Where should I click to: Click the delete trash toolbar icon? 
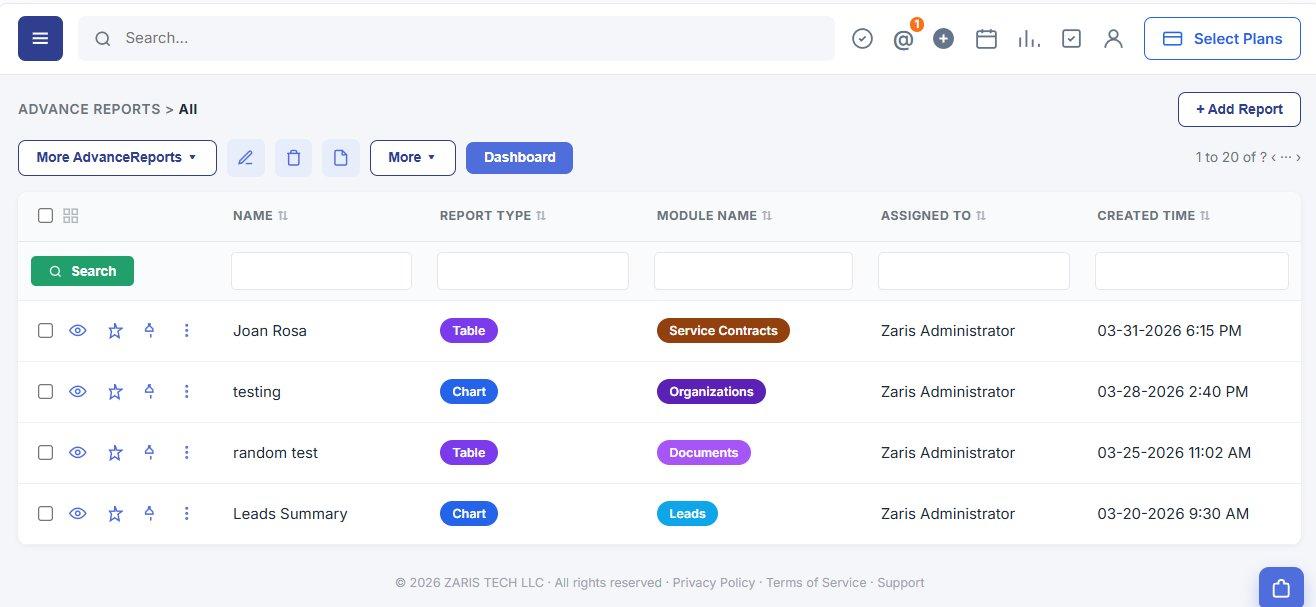pos(293,158)
